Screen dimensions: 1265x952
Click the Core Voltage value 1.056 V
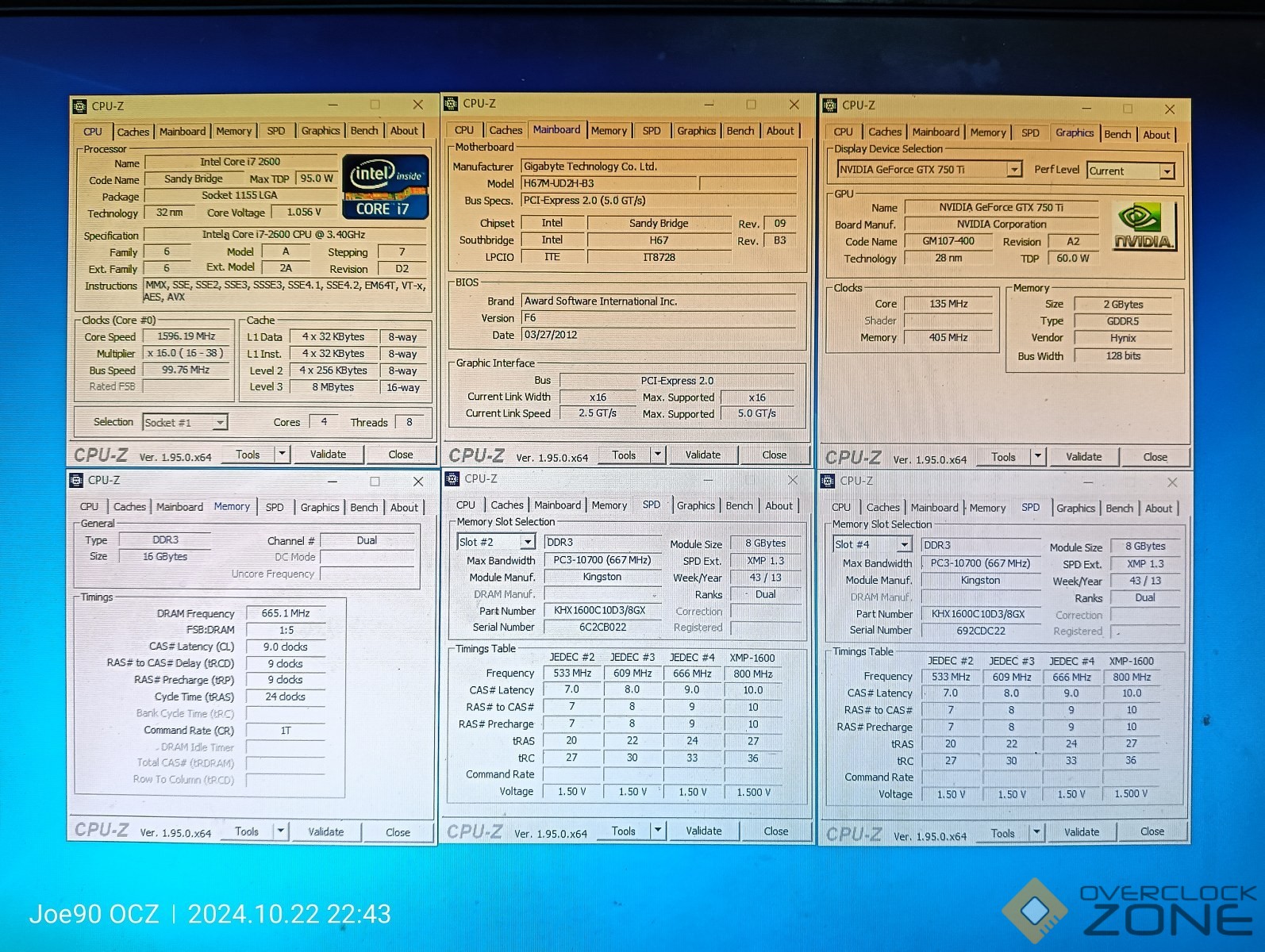tap(304, 213)
